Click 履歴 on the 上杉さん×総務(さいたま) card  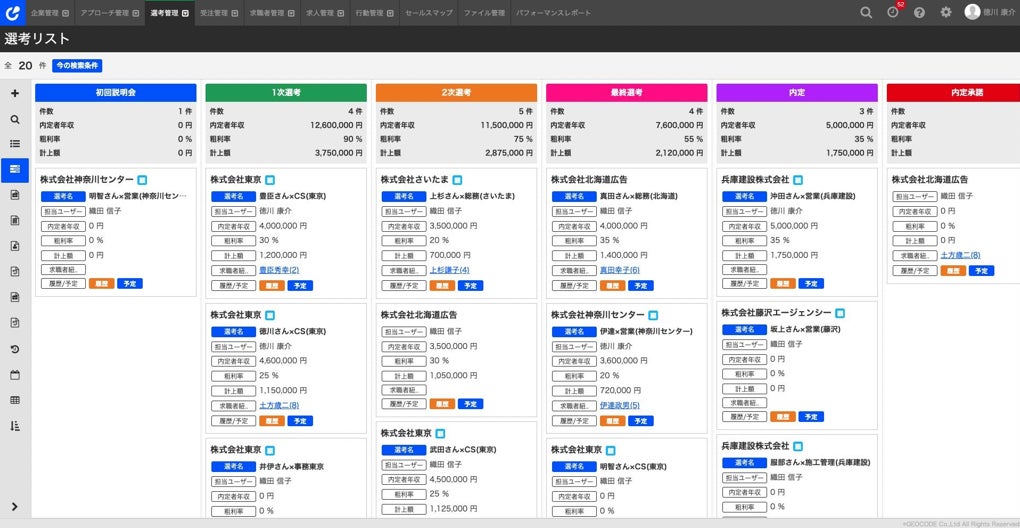click(x=442, y=285)
